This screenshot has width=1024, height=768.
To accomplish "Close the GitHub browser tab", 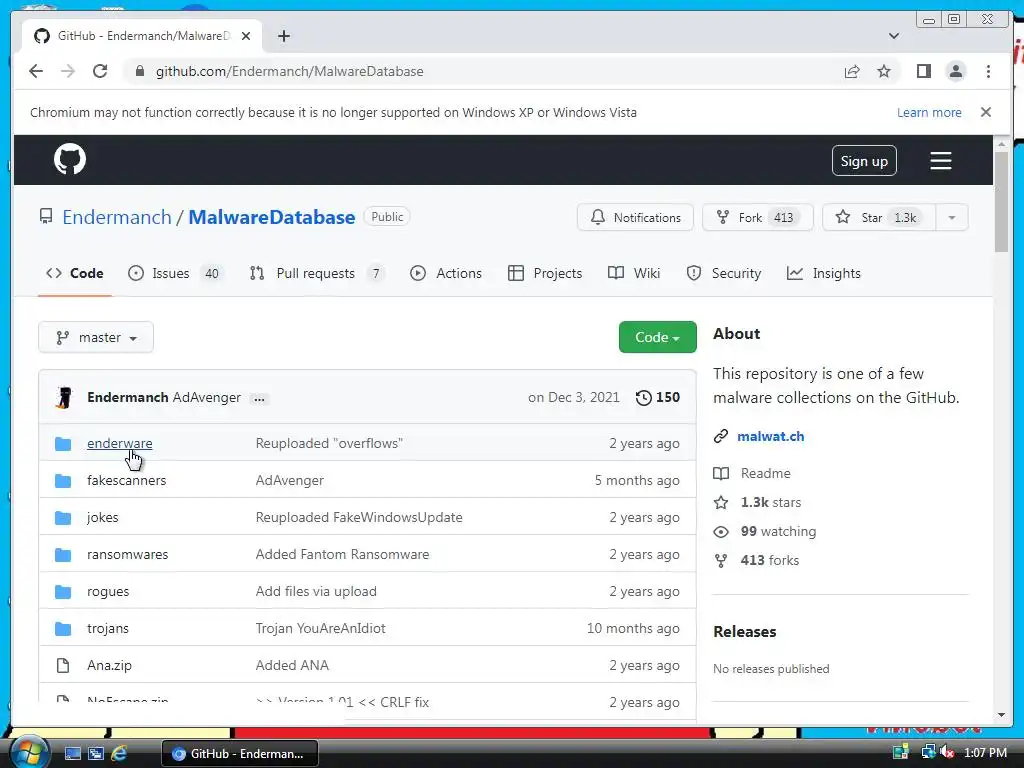I will click(246, 36).
